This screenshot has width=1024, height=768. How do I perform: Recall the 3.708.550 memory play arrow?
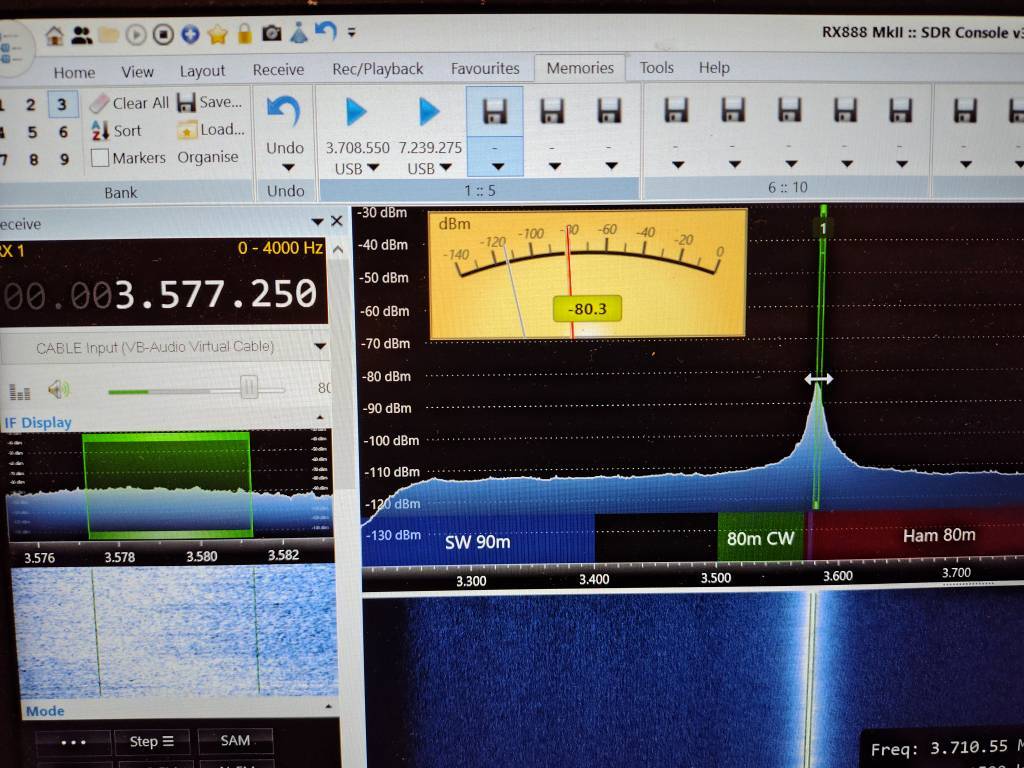356,112
